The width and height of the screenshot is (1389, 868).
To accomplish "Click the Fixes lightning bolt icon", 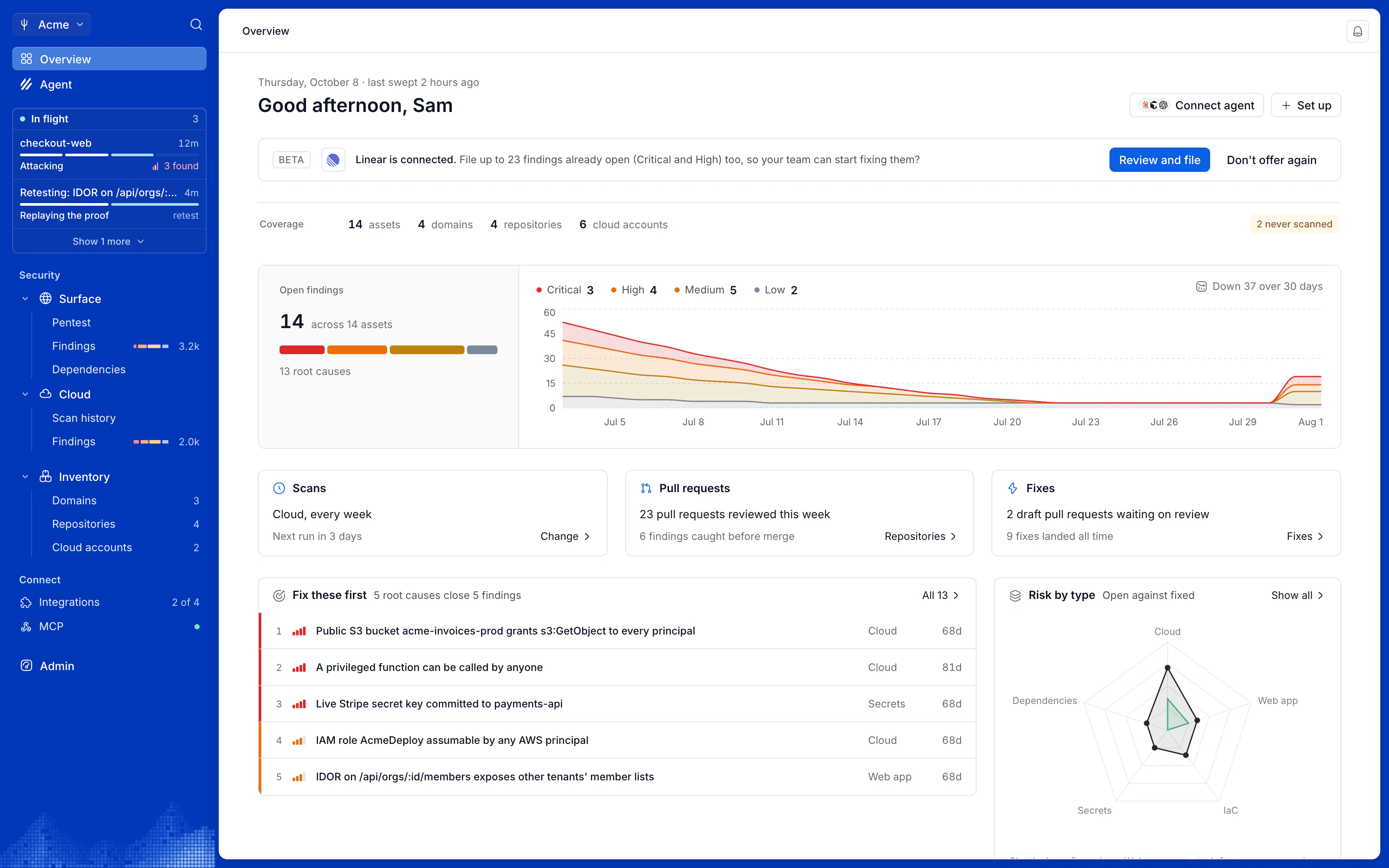I will pos(1013,488).
